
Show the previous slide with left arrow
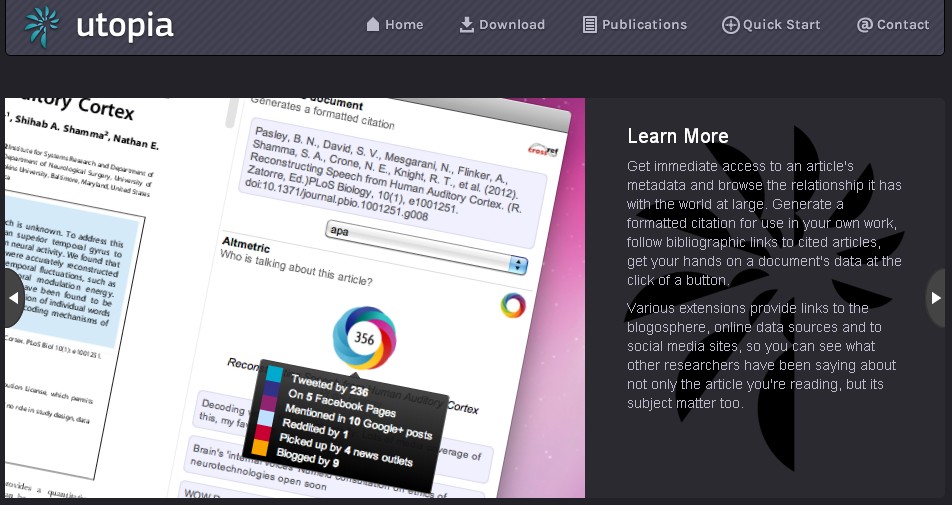[13, 298]
